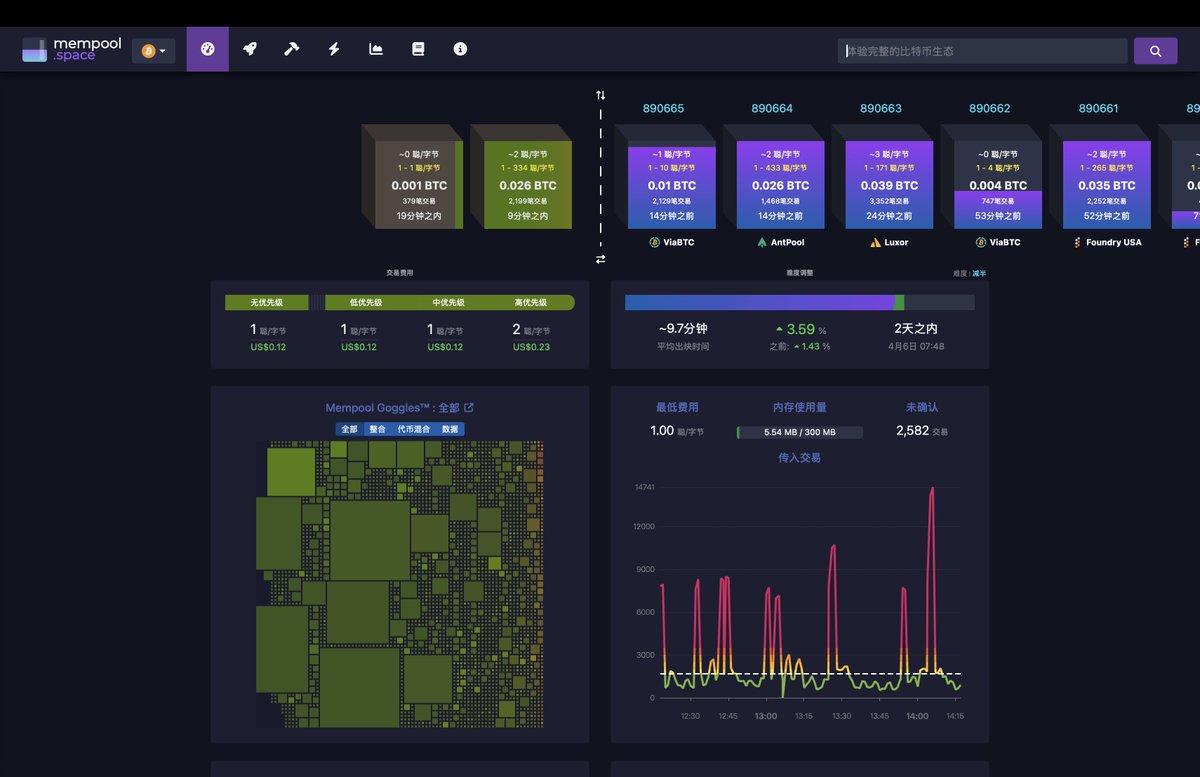
Task: Click the Foundry USA pool icon
Action: [x=1077, y=242]
